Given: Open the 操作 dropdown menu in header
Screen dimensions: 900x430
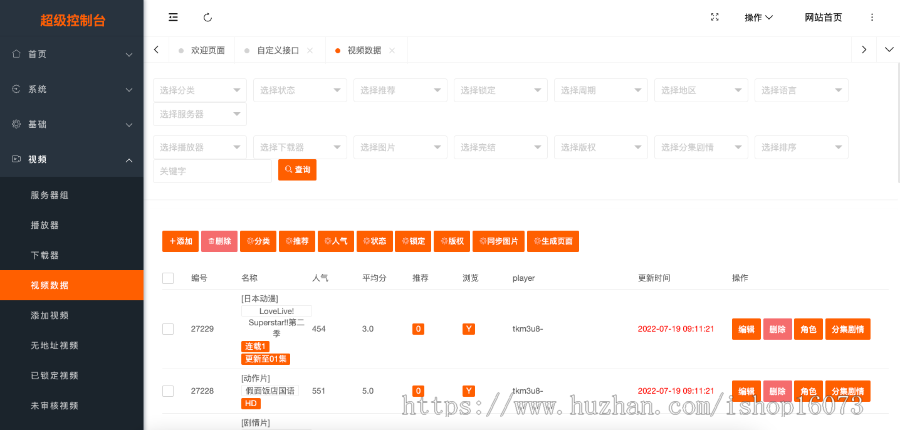Looking at the screenshot, I should [x=759, y=17].
